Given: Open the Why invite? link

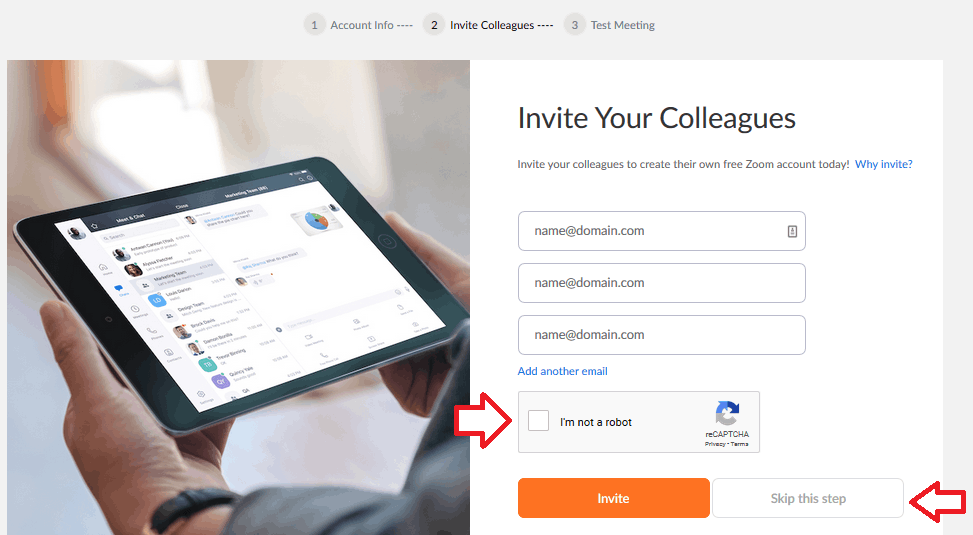Looking at the screenshot, I should point(884,164).
